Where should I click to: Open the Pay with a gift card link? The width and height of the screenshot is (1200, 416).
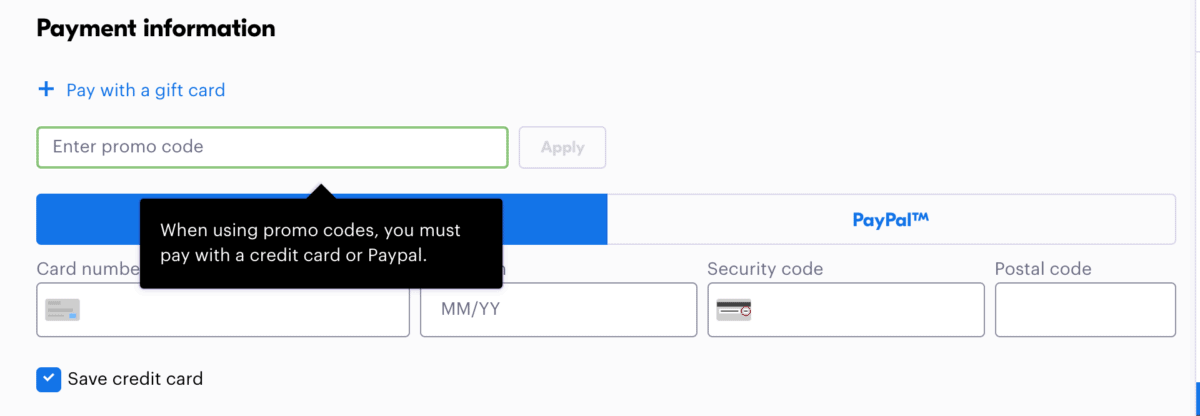click(145, 90)
